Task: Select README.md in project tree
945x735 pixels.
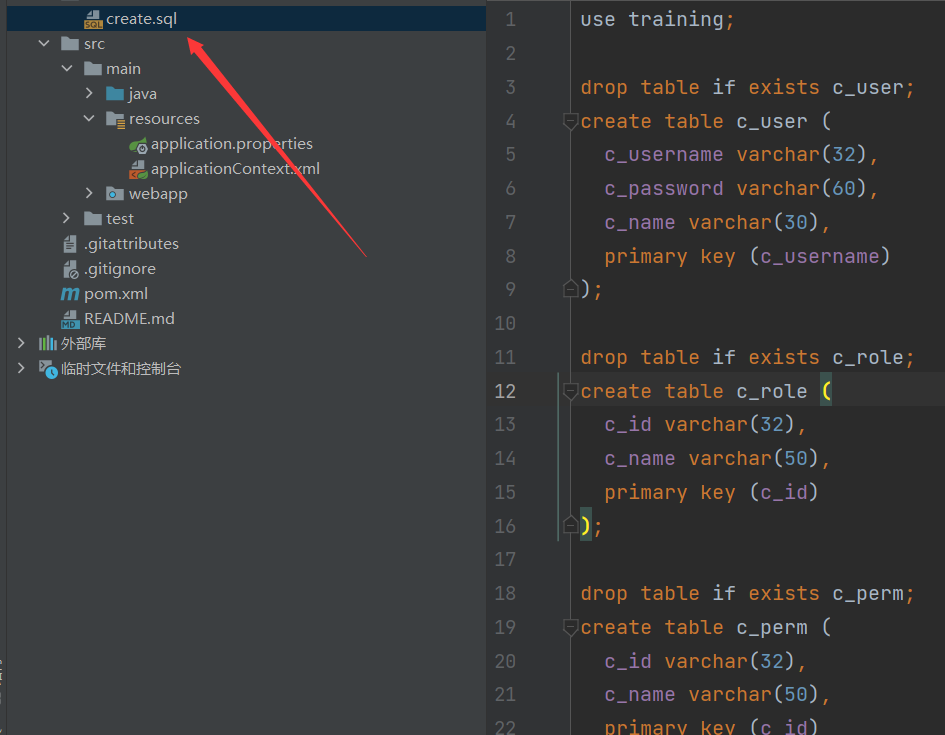Action: click(129, 319)
